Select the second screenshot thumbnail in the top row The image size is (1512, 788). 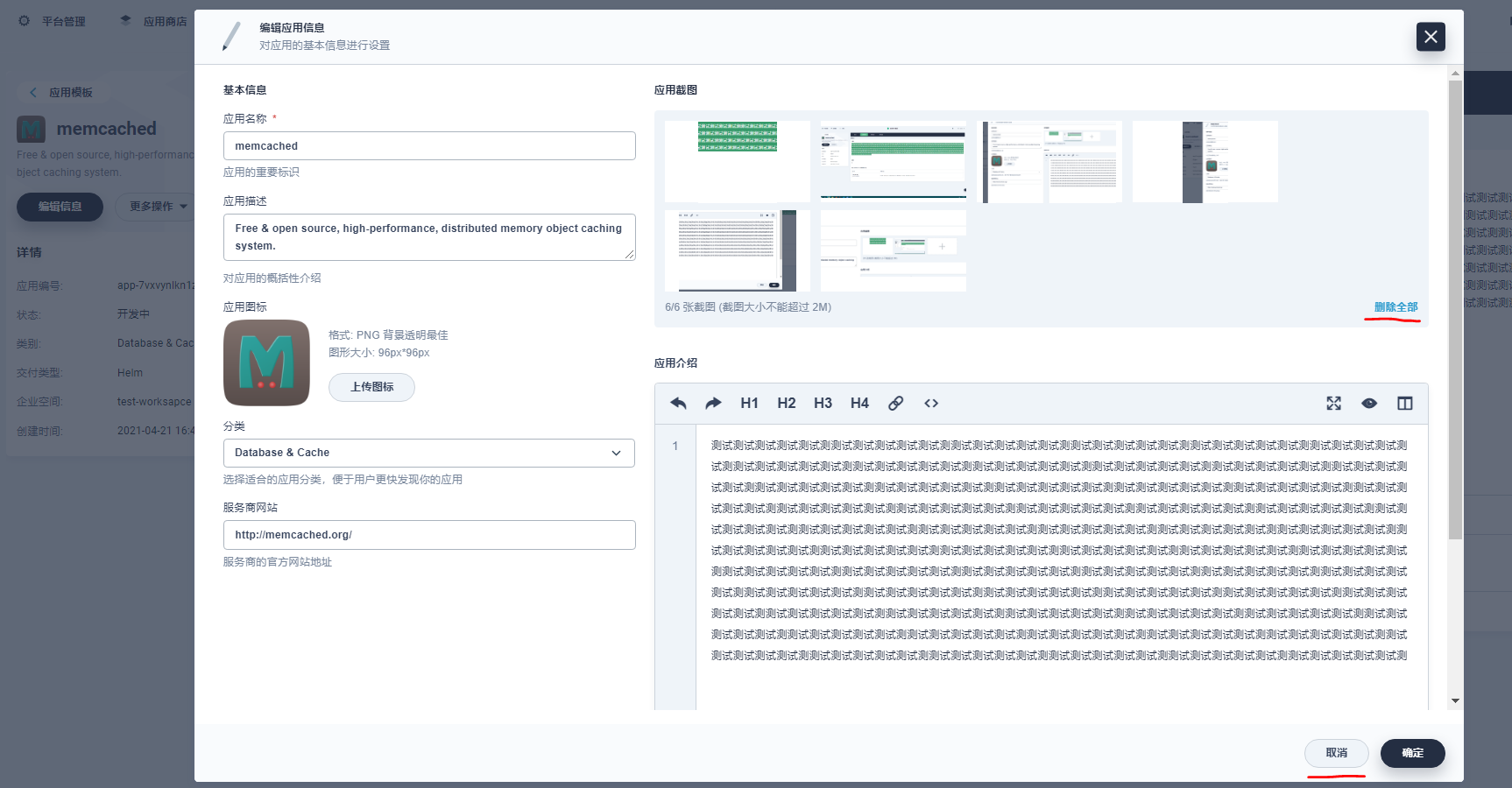[894, 162]
